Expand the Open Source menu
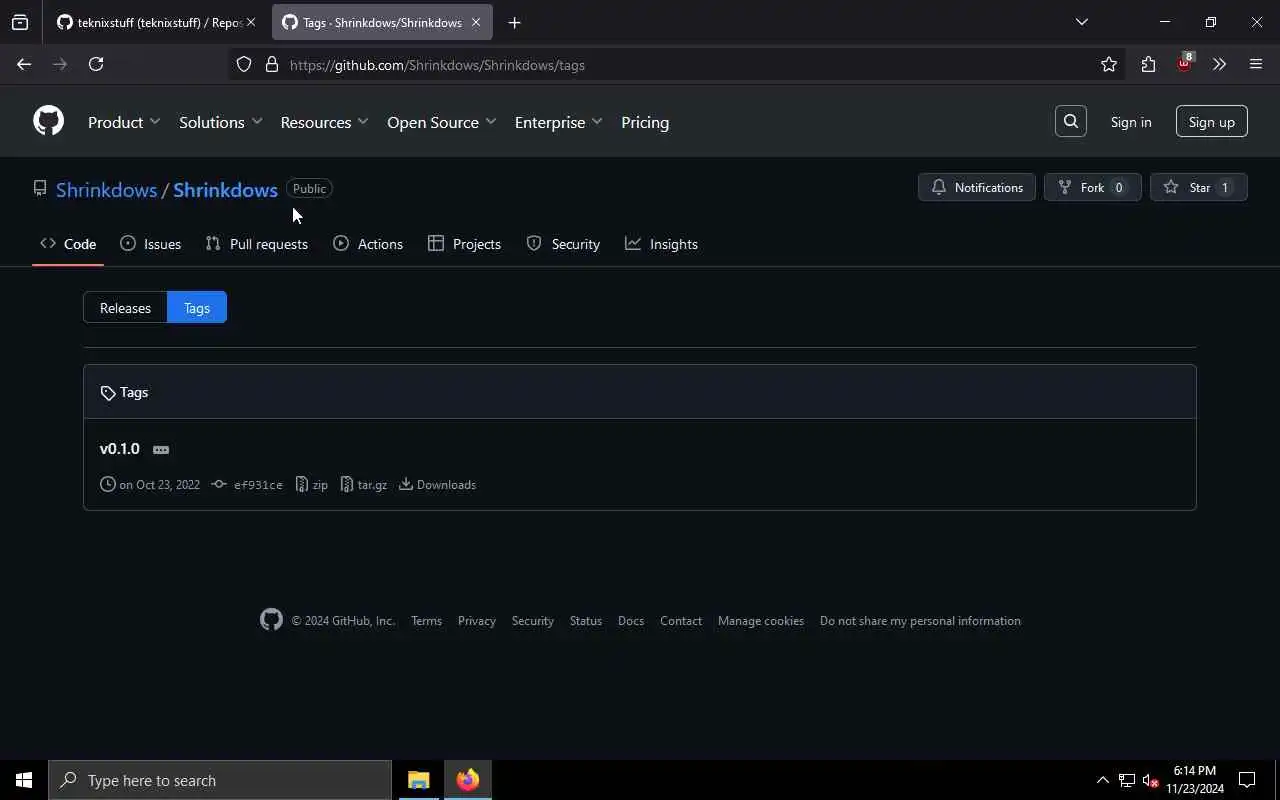This screenshot has width=1280, height=800. tap(441, 122)
